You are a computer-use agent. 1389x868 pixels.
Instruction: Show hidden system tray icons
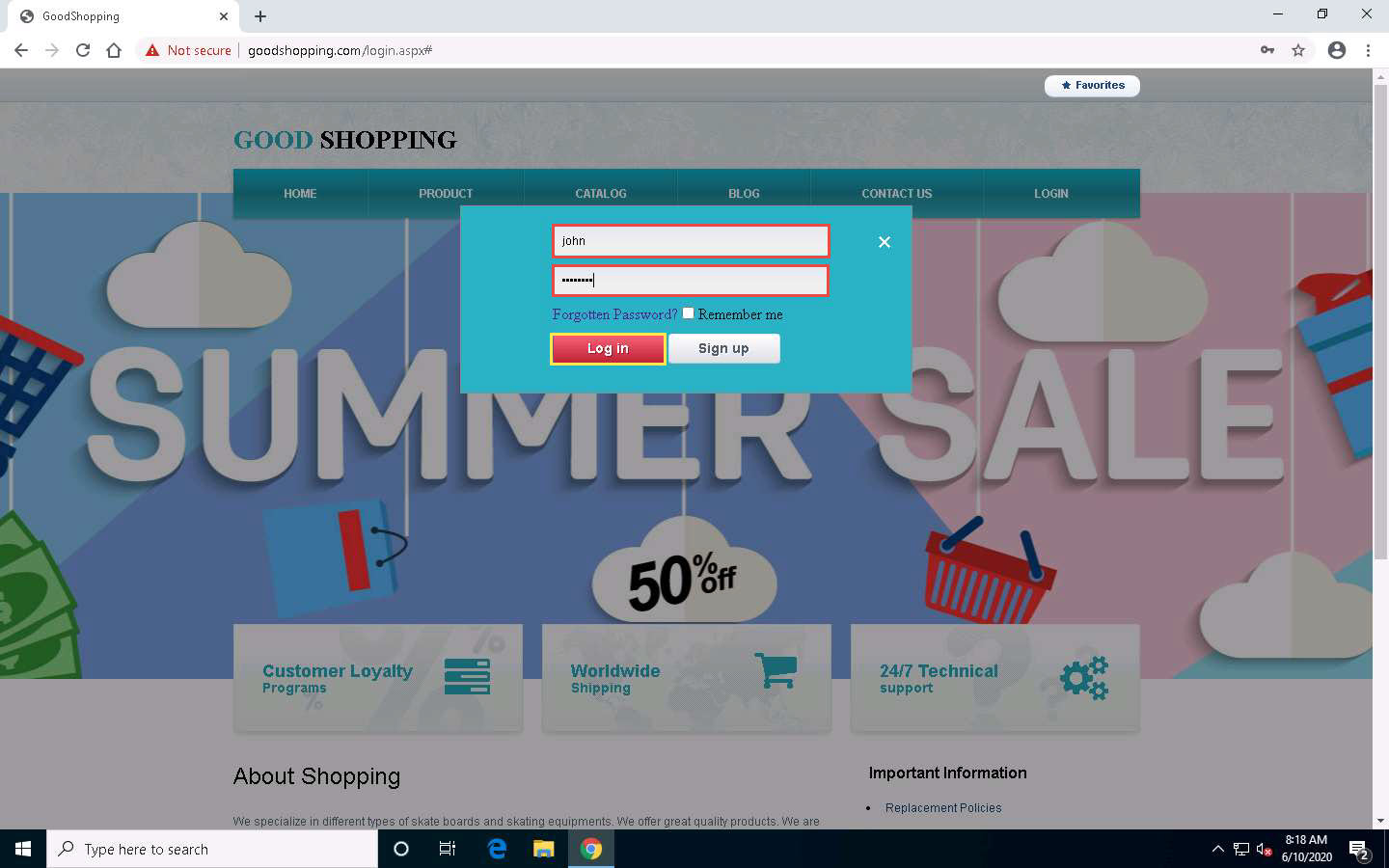(1217, 849)
